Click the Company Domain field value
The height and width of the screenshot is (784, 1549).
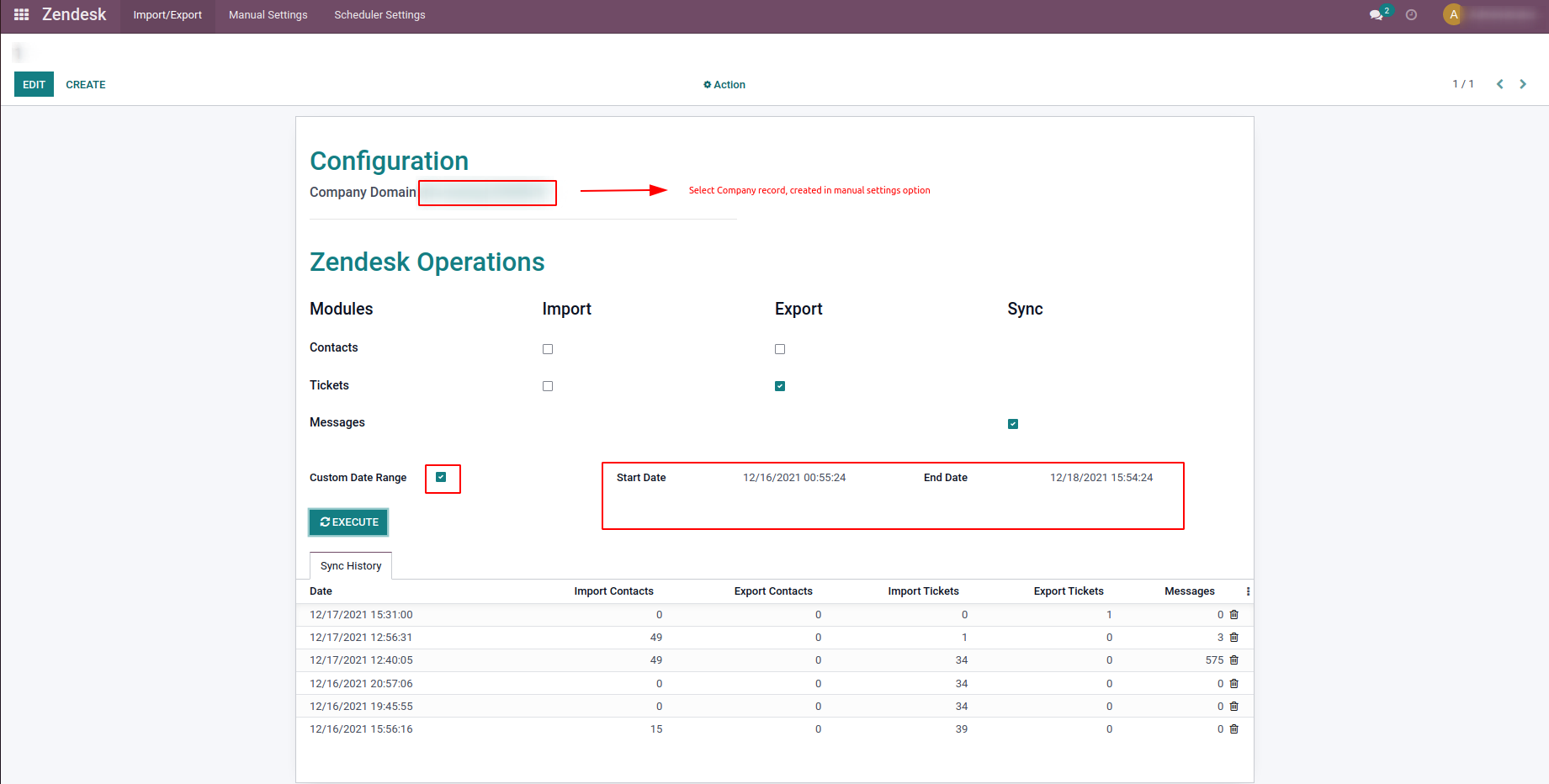[x=487, y=193]
